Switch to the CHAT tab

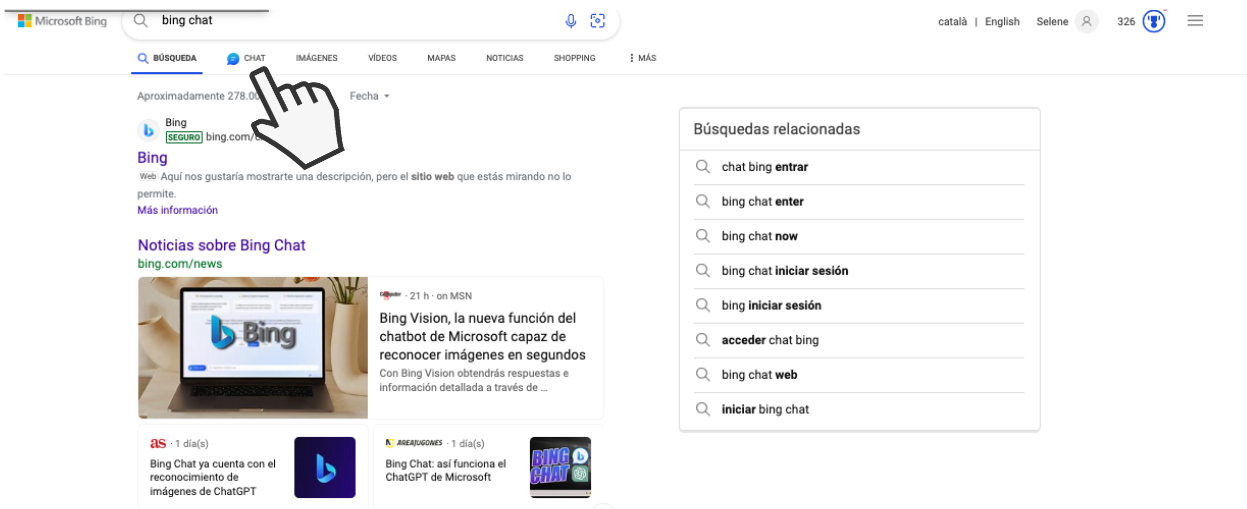pos(246,58)
